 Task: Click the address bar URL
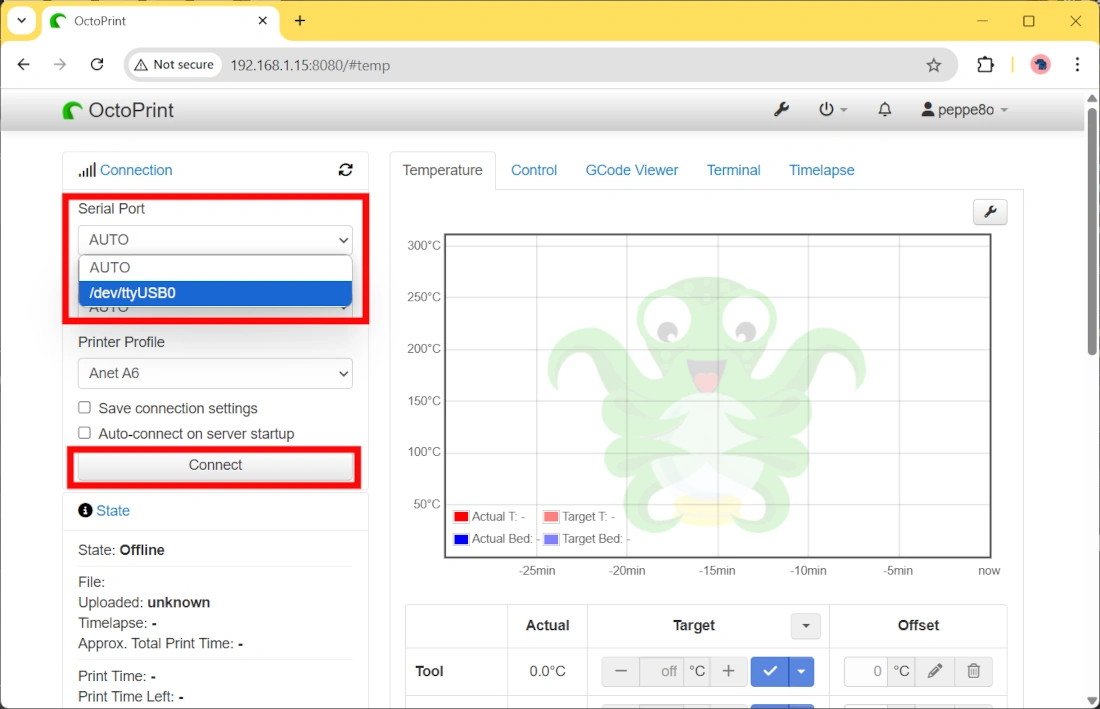310,65
